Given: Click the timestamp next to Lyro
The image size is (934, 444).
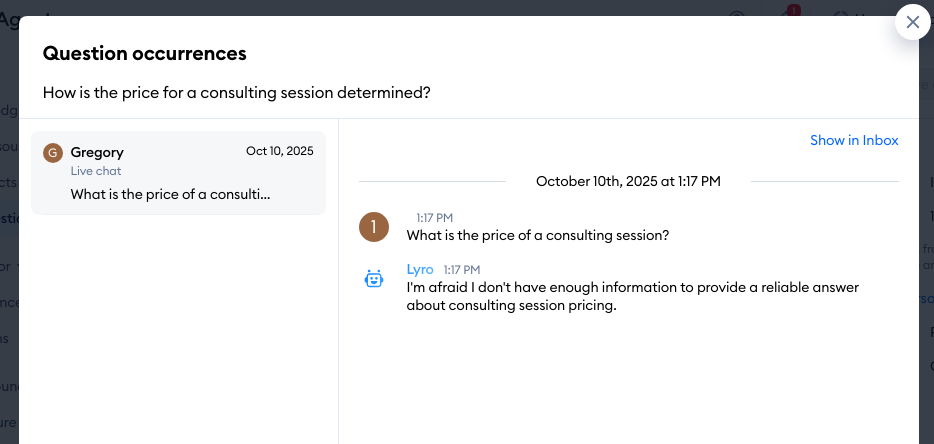Looking at the screenshot, I should [462, 270].
